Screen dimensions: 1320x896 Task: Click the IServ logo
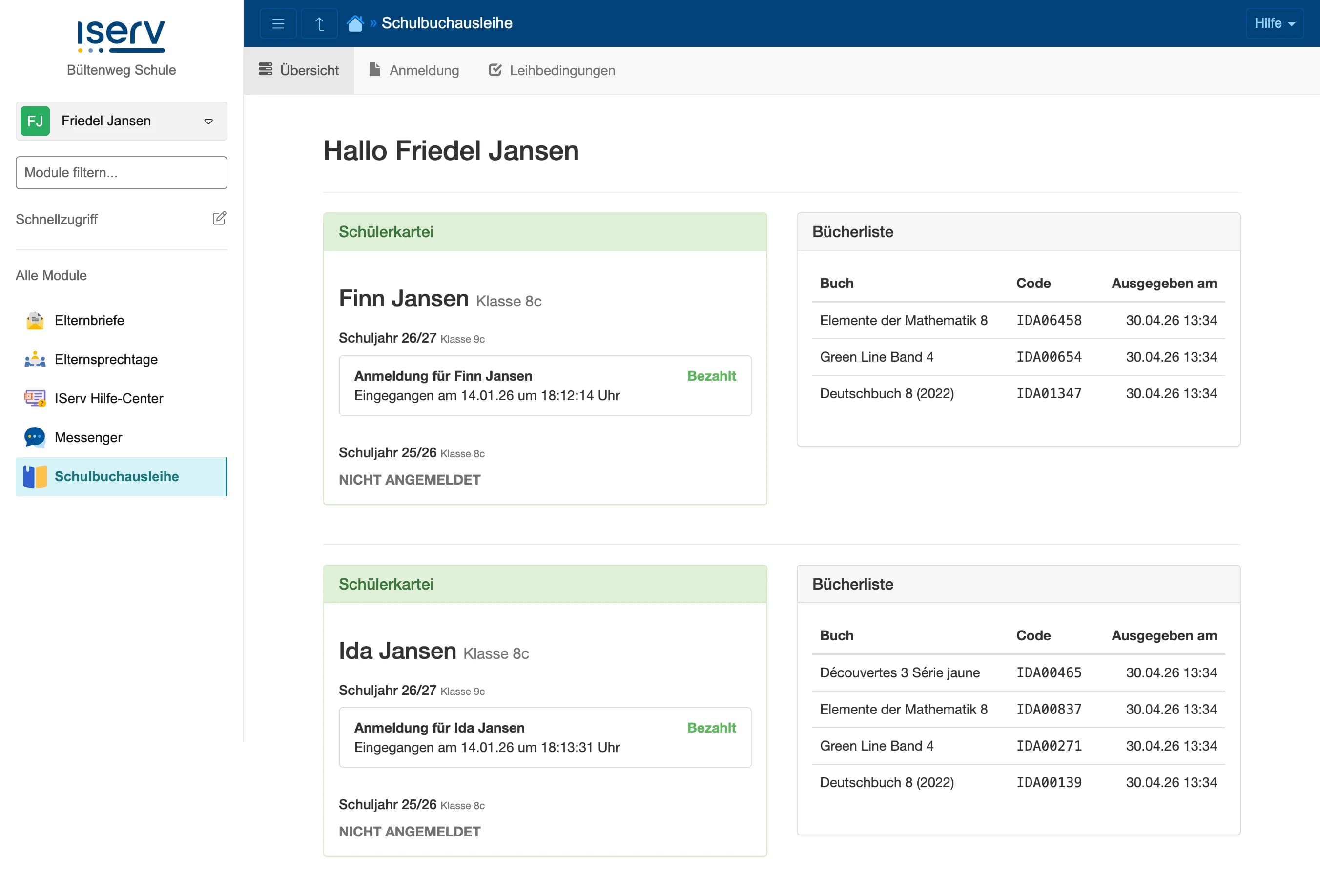click(121, 37)
